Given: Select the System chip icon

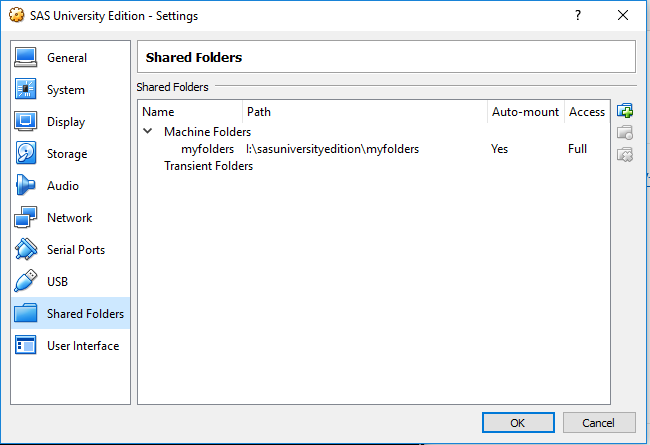Looking at the screenshot, I should (x=27, y=90).
